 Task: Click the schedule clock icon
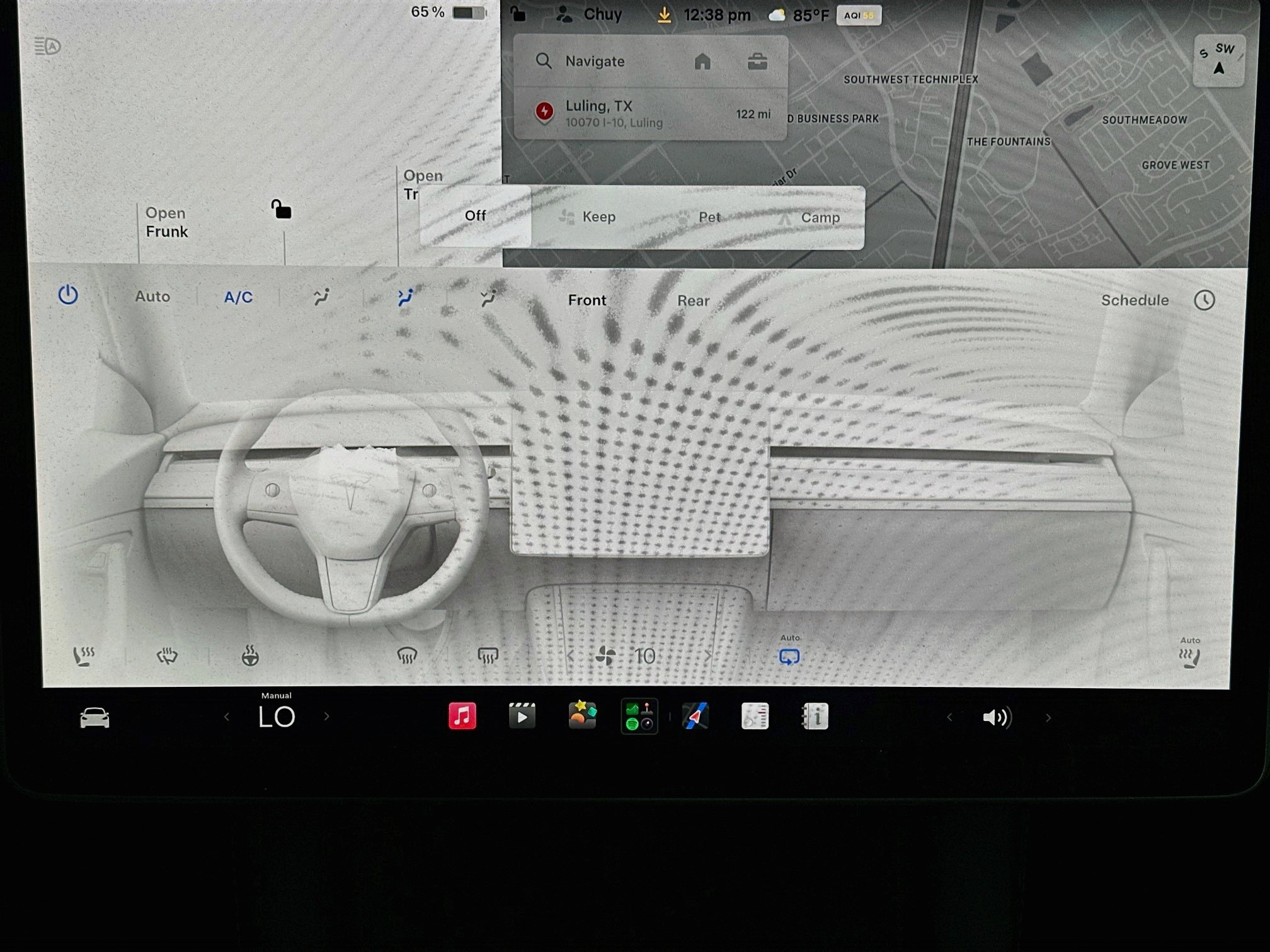click(x=1204, y=300)
